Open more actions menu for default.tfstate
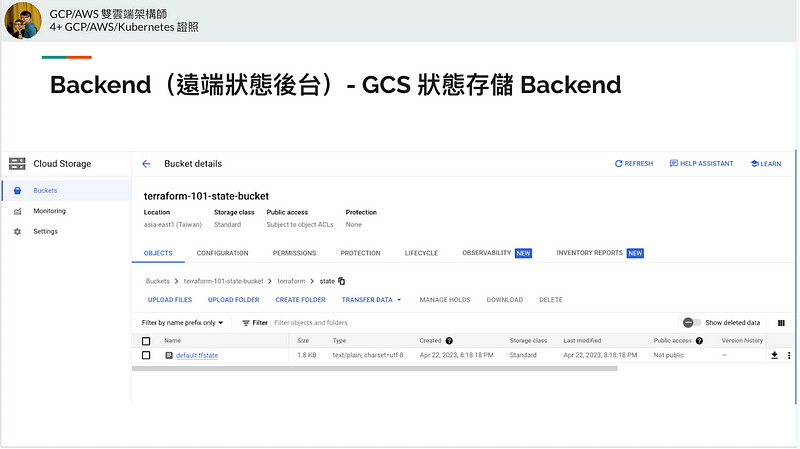Image resolution: width=800 pixels, height=449 pixels. (789, 355)
